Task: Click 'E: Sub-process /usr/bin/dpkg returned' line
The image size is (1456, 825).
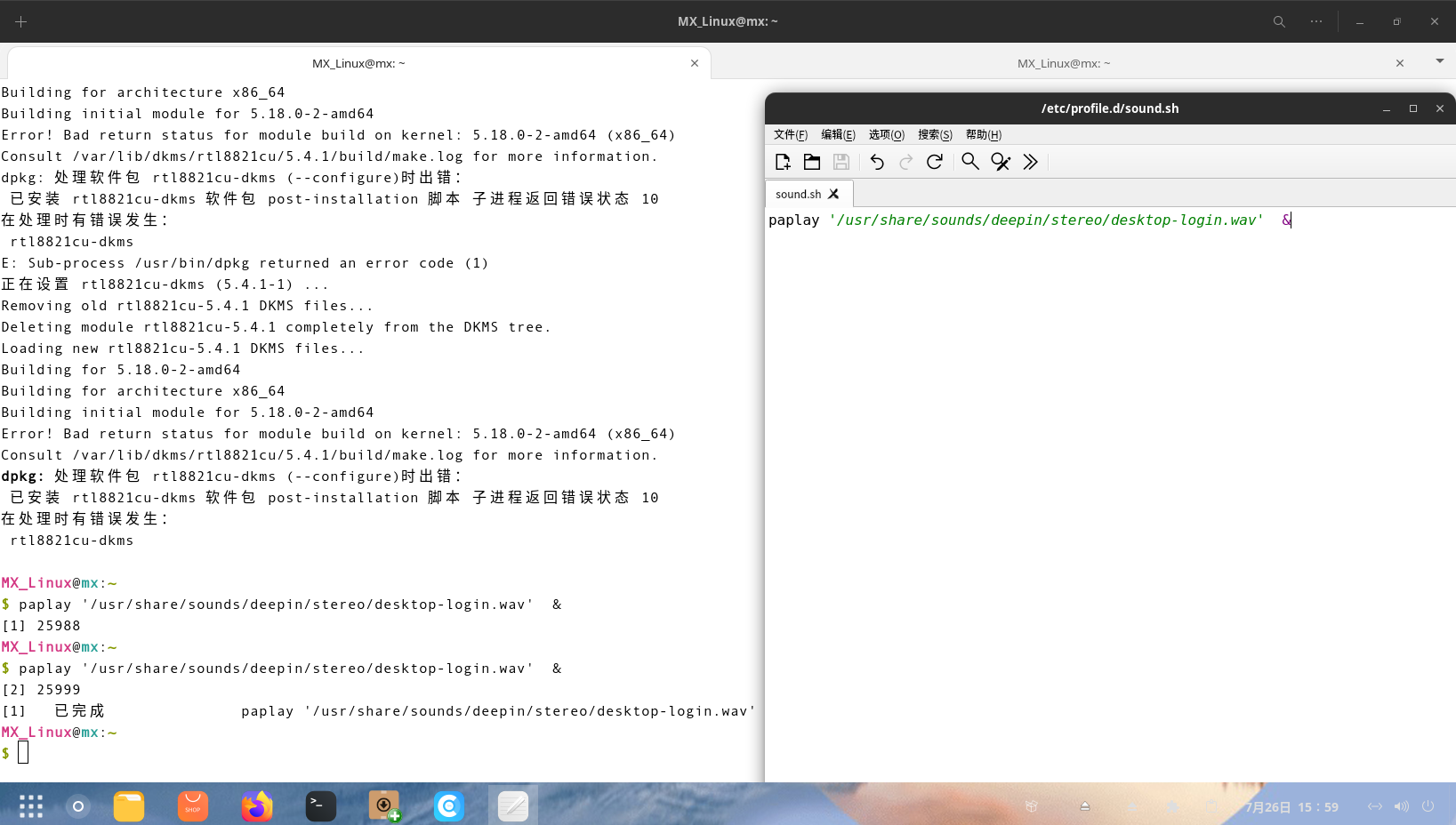Action: pyautogui.click(x=245, y=263)
